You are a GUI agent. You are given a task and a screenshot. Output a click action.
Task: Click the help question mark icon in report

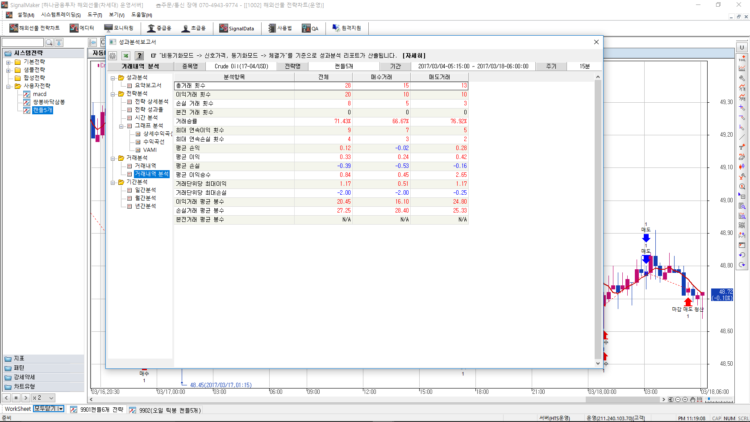point(139,55)
